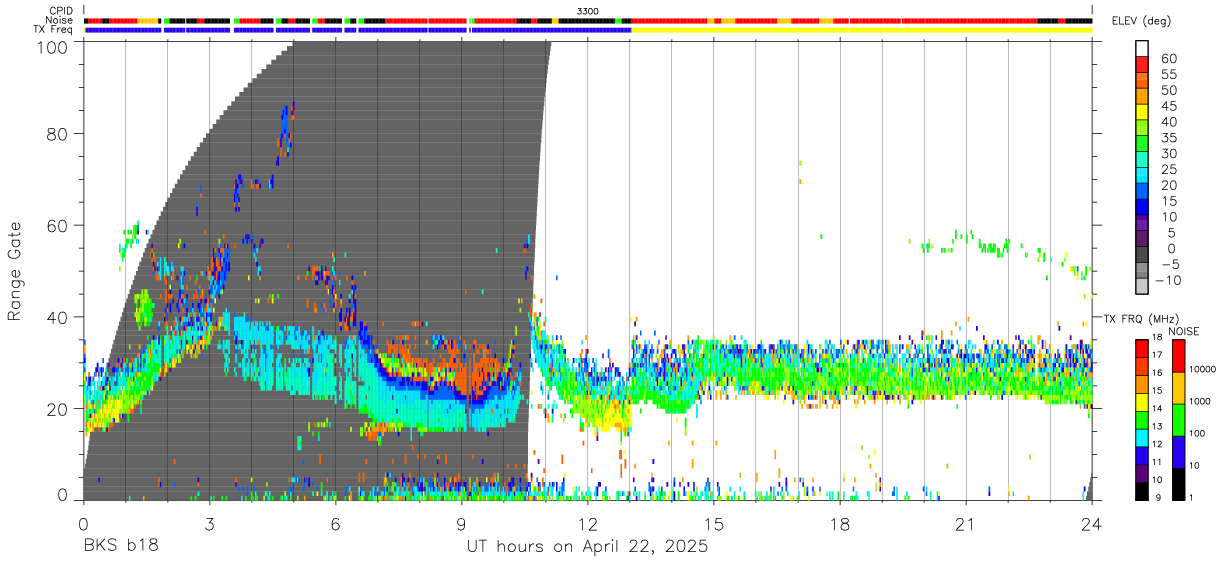1228x567 pixels.
Task: Click the 'BKS b18' radar label
Action: [x=120, y=547]
